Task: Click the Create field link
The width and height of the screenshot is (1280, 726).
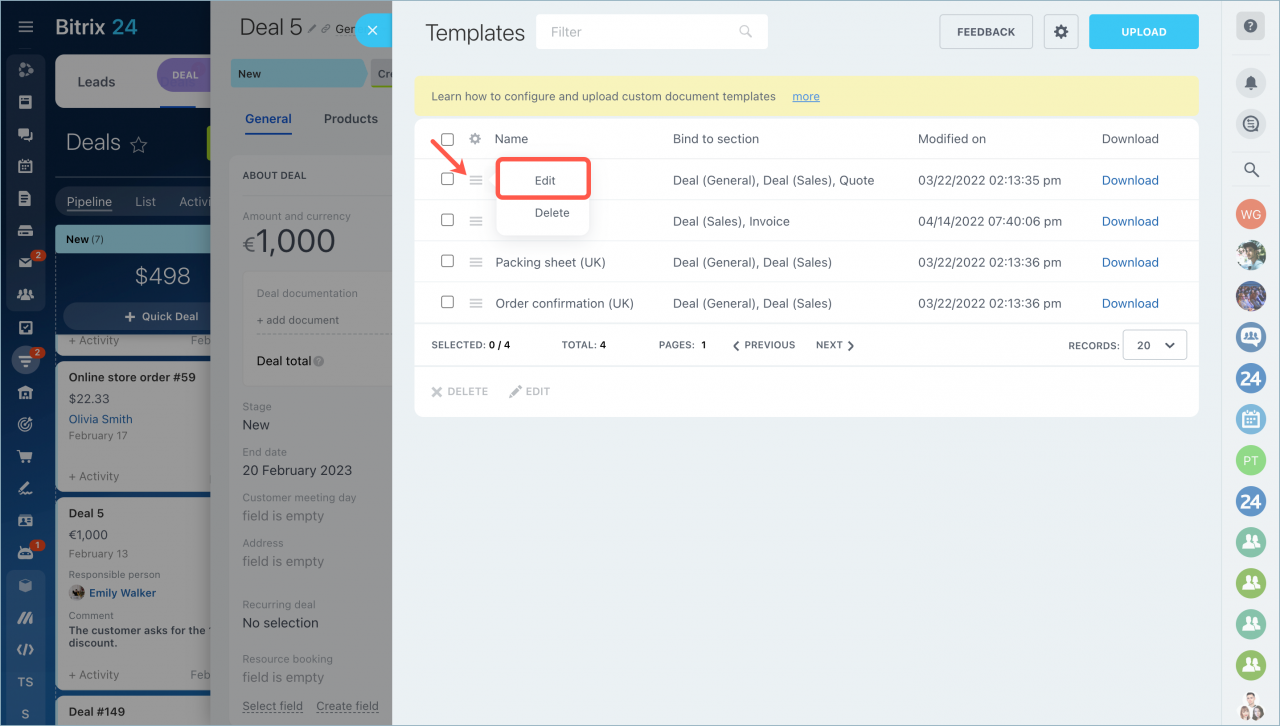Action: pos(347,706)
